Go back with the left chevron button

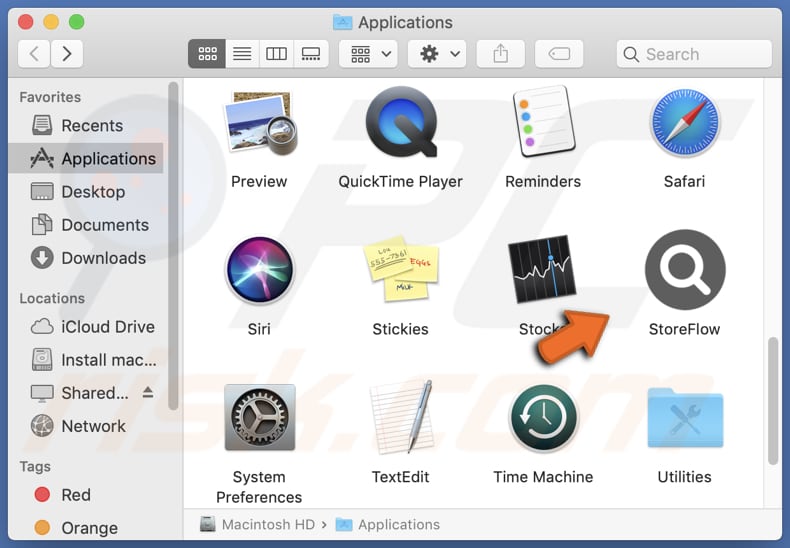tap(34, 53)
